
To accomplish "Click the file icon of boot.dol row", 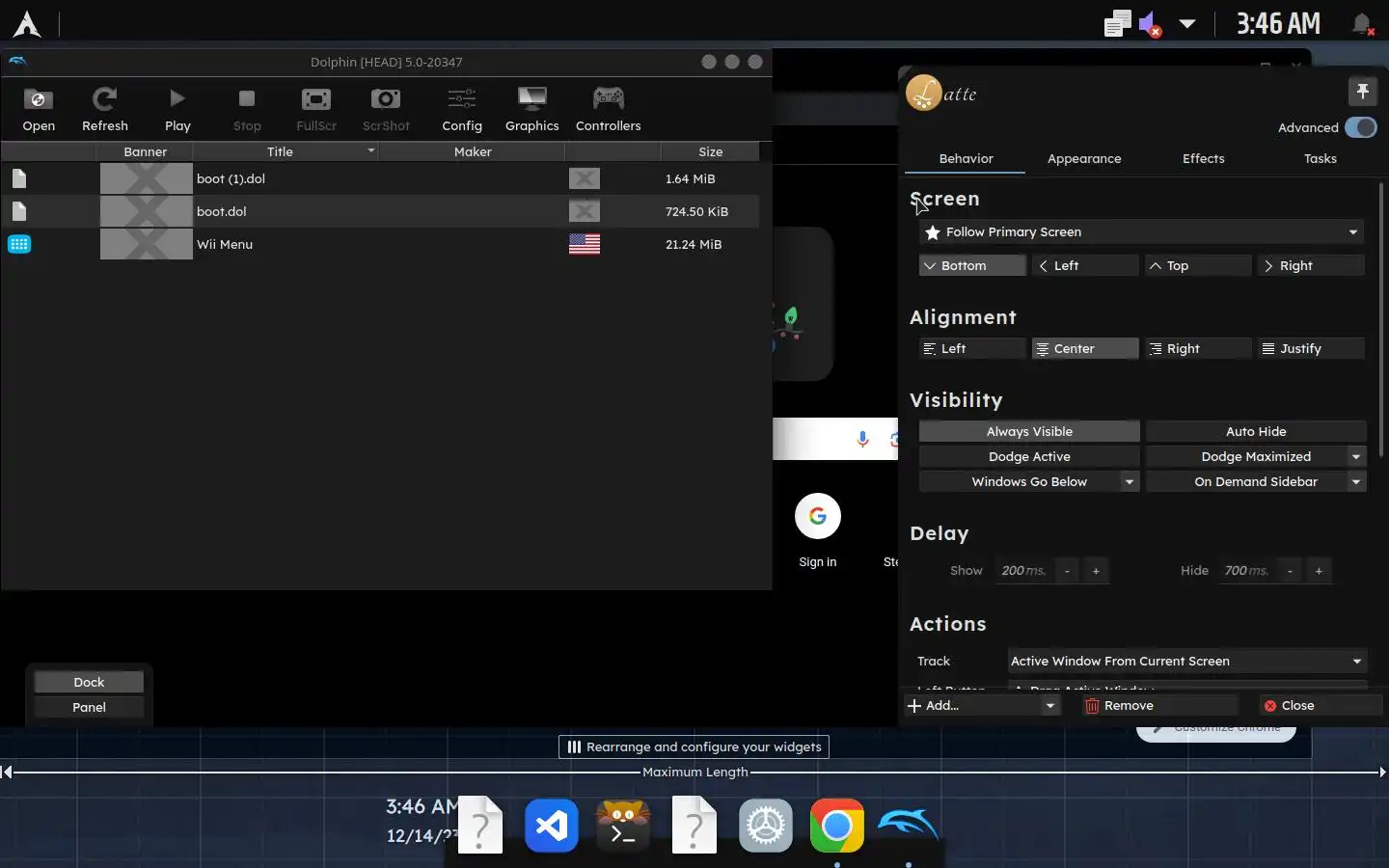I will coord(19,211).
